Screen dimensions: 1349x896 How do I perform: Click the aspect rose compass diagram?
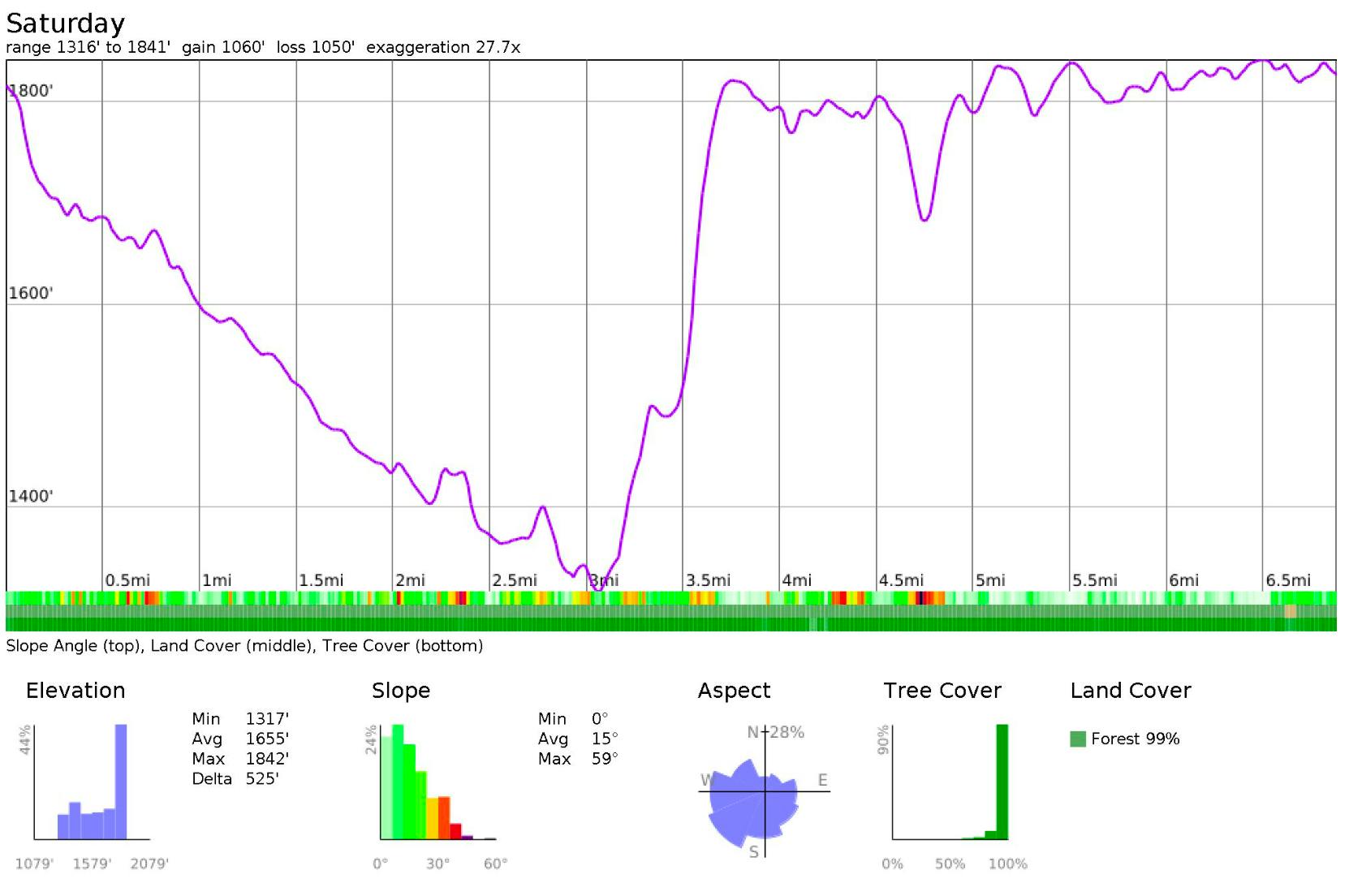[764, 790]
